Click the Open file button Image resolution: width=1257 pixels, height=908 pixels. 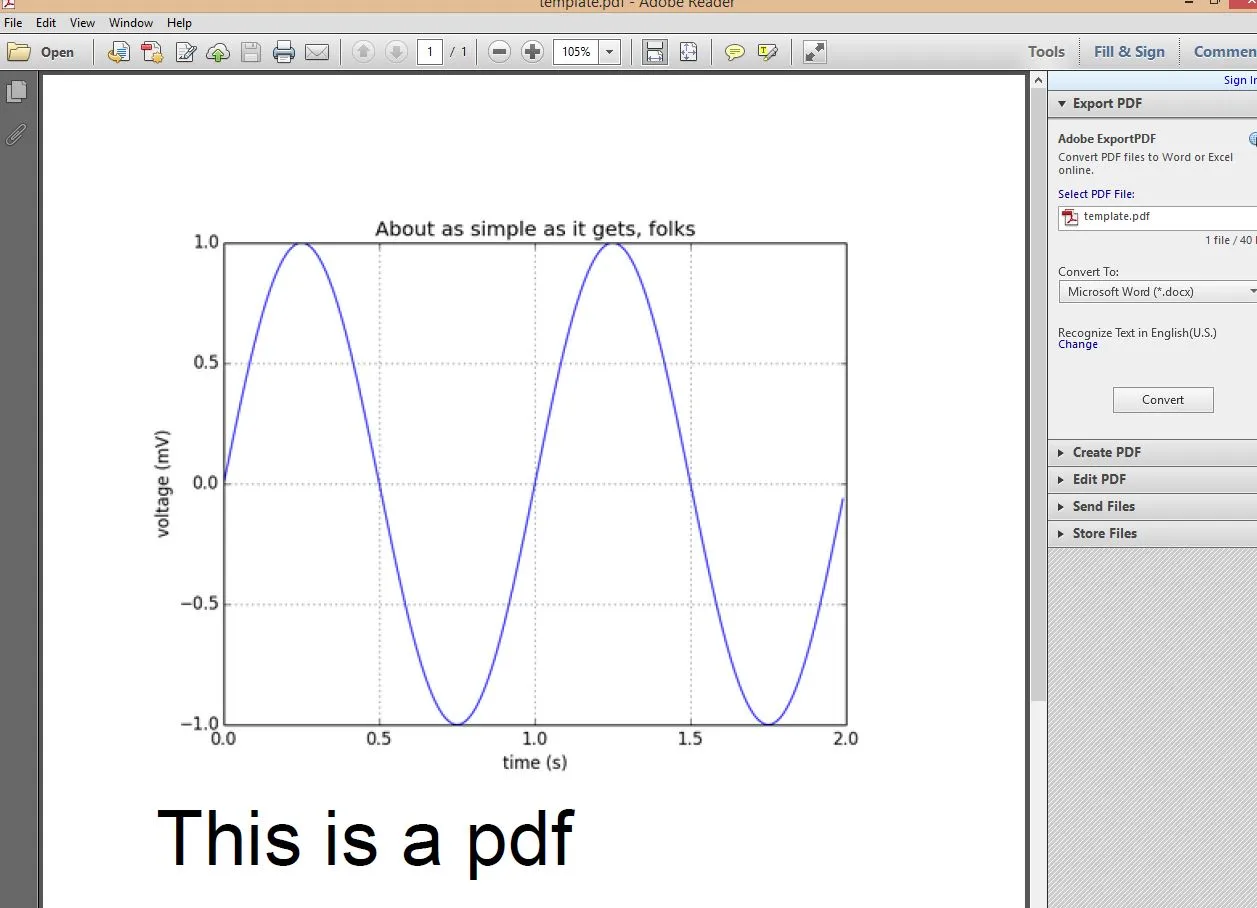tap(41, 52)
